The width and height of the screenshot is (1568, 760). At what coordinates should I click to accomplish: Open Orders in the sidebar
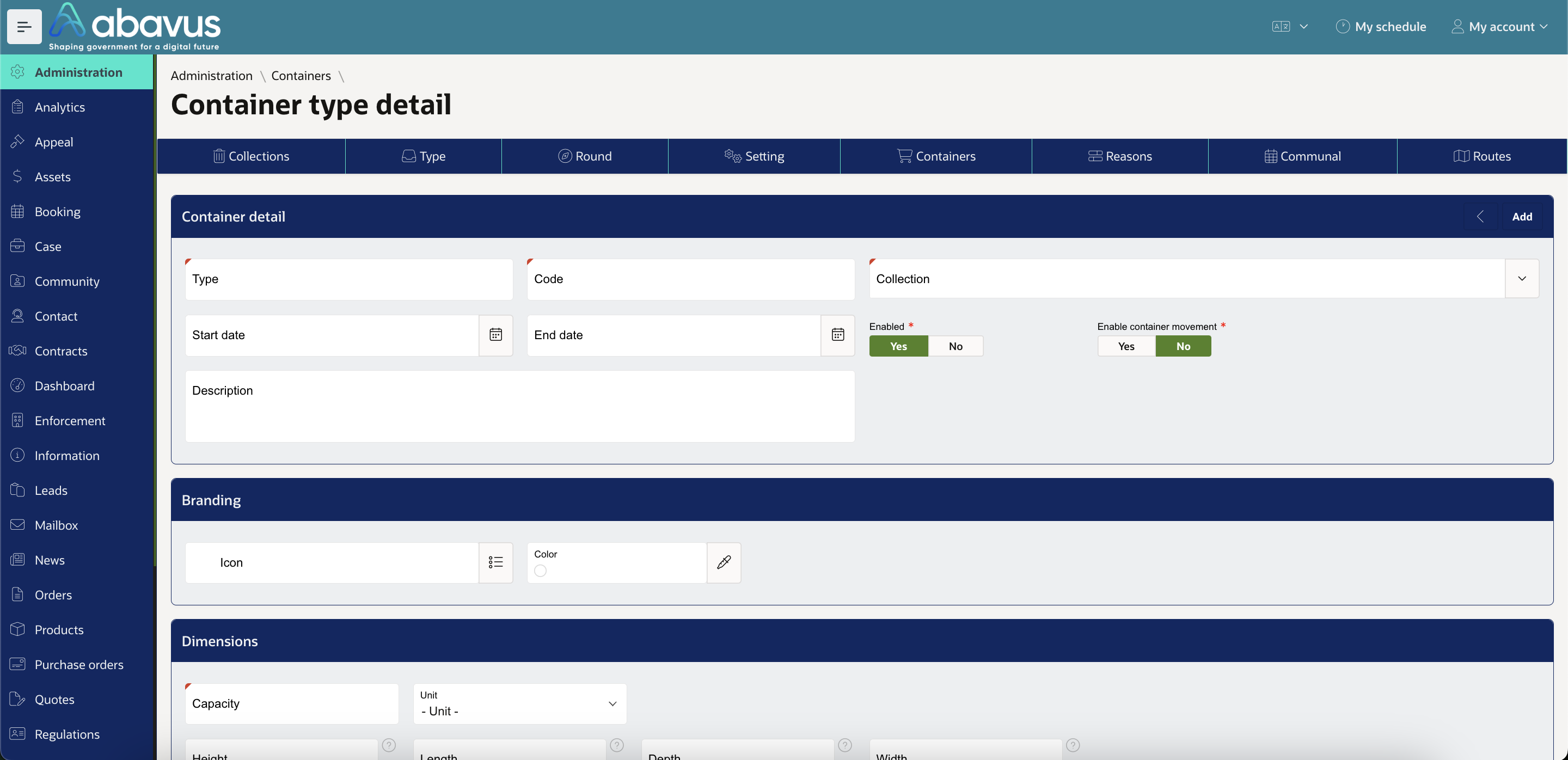coord(77,594)
